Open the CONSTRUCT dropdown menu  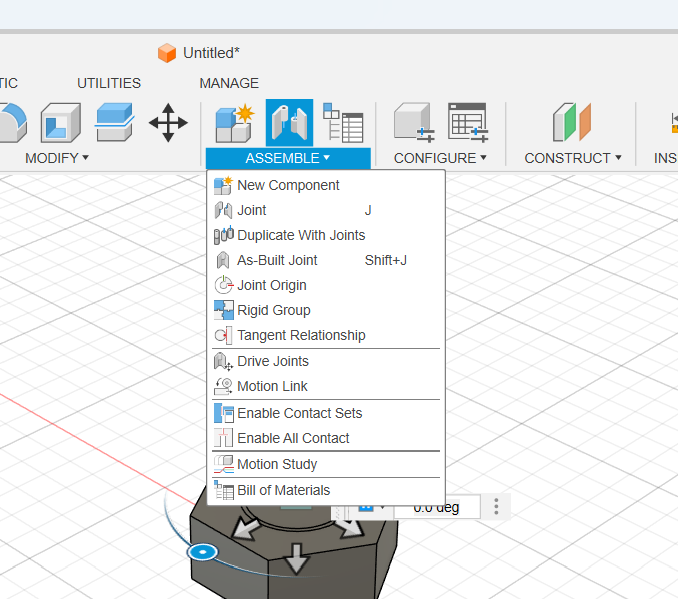[x=573, y=158]
